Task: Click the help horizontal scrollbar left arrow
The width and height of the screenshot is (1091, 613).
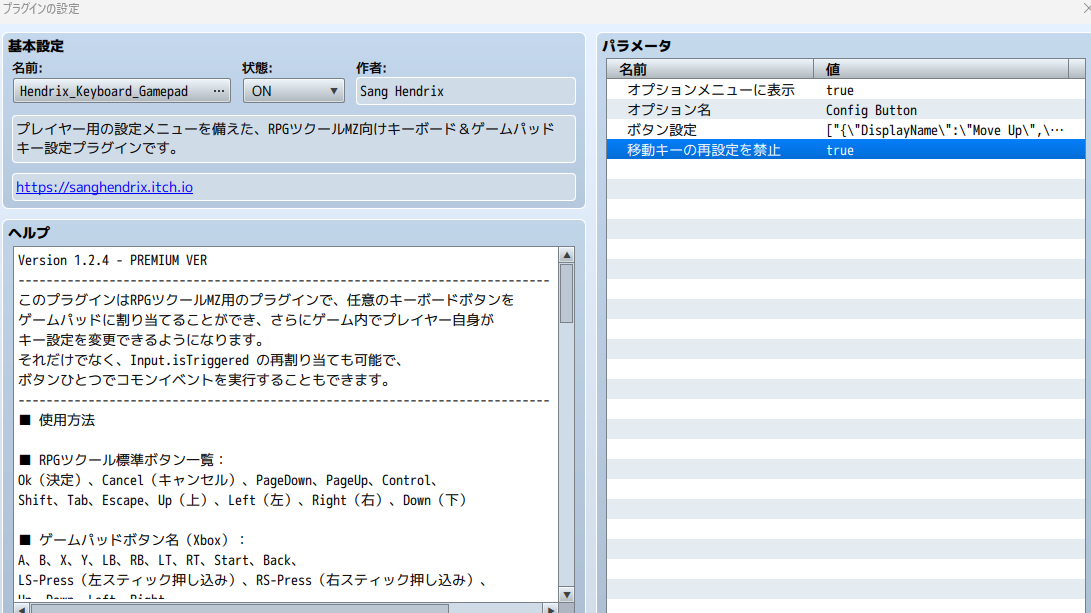Action: pyautogui.click(x=20, y=607)
